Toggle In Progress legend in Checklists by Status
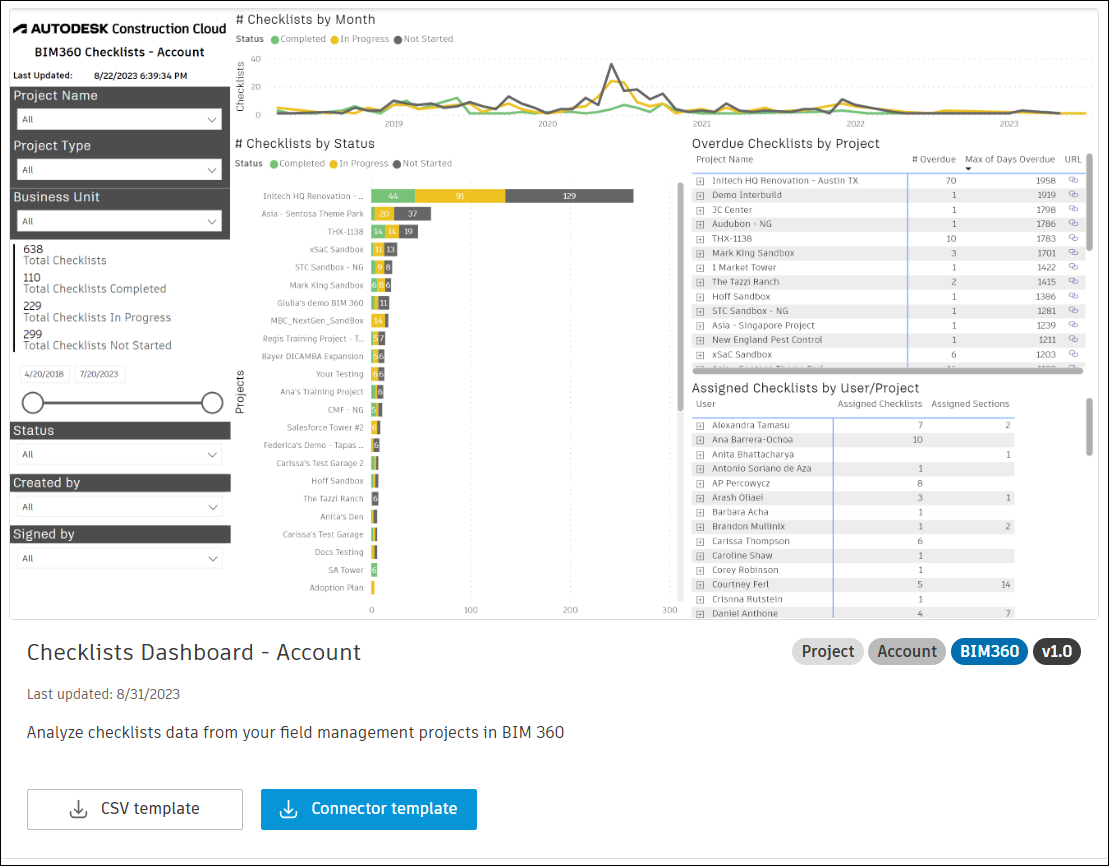The width and height of the screenshot is (1109, 866). click(x=359, y=163)
